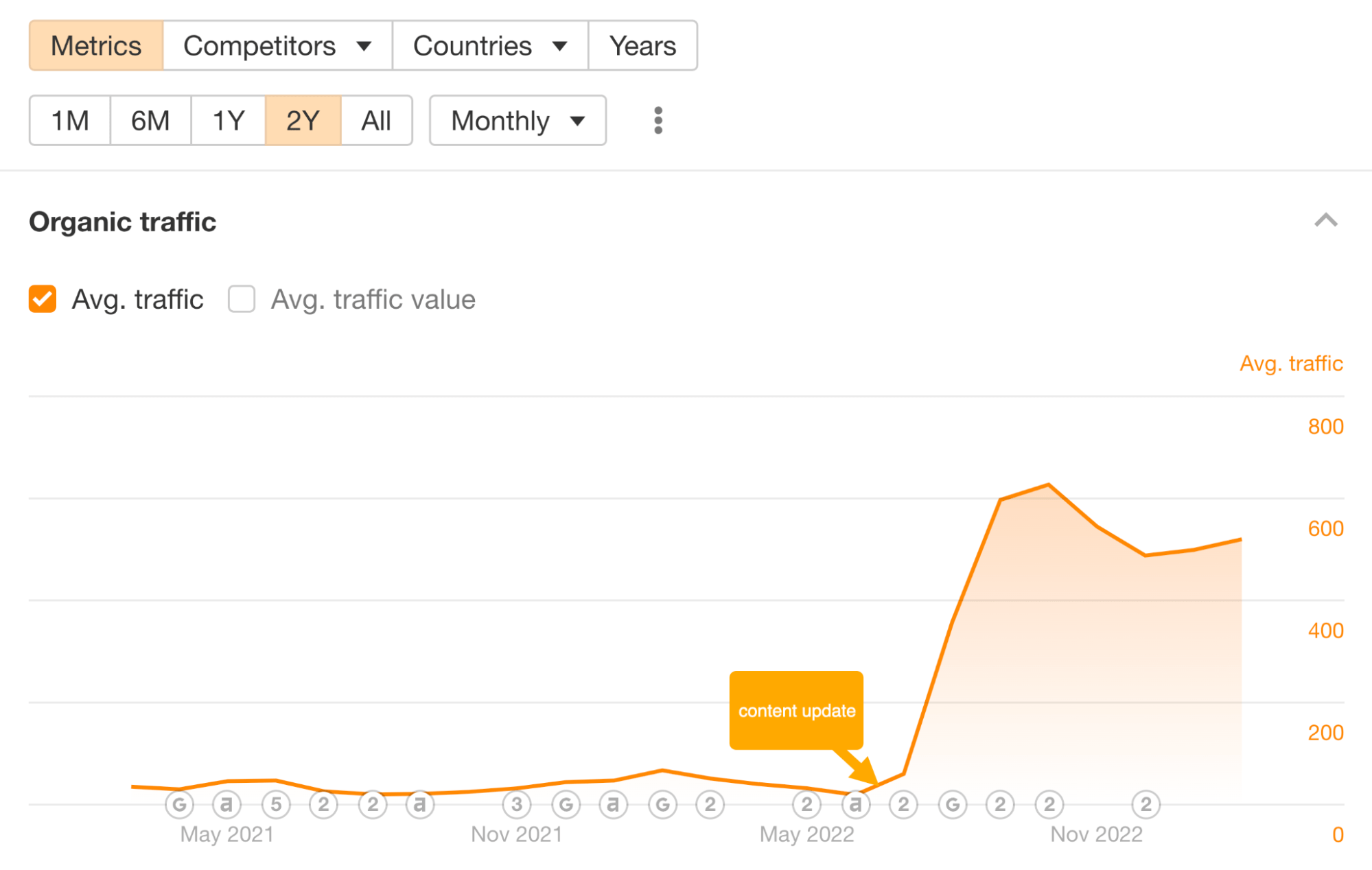Open the Monthly granularity dropdown

coord(517,121)
